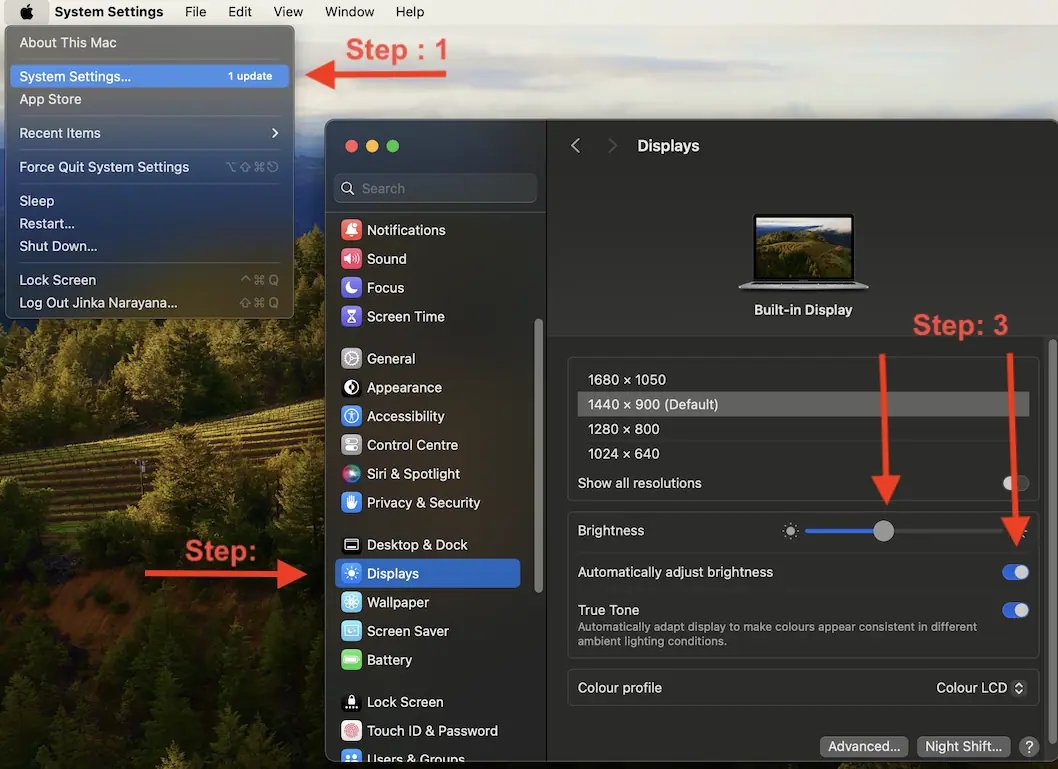This screenshot has width=1058, height=769.
Task: Enable Show all resolutions toggle
Action: click(x=1015, y=483)
